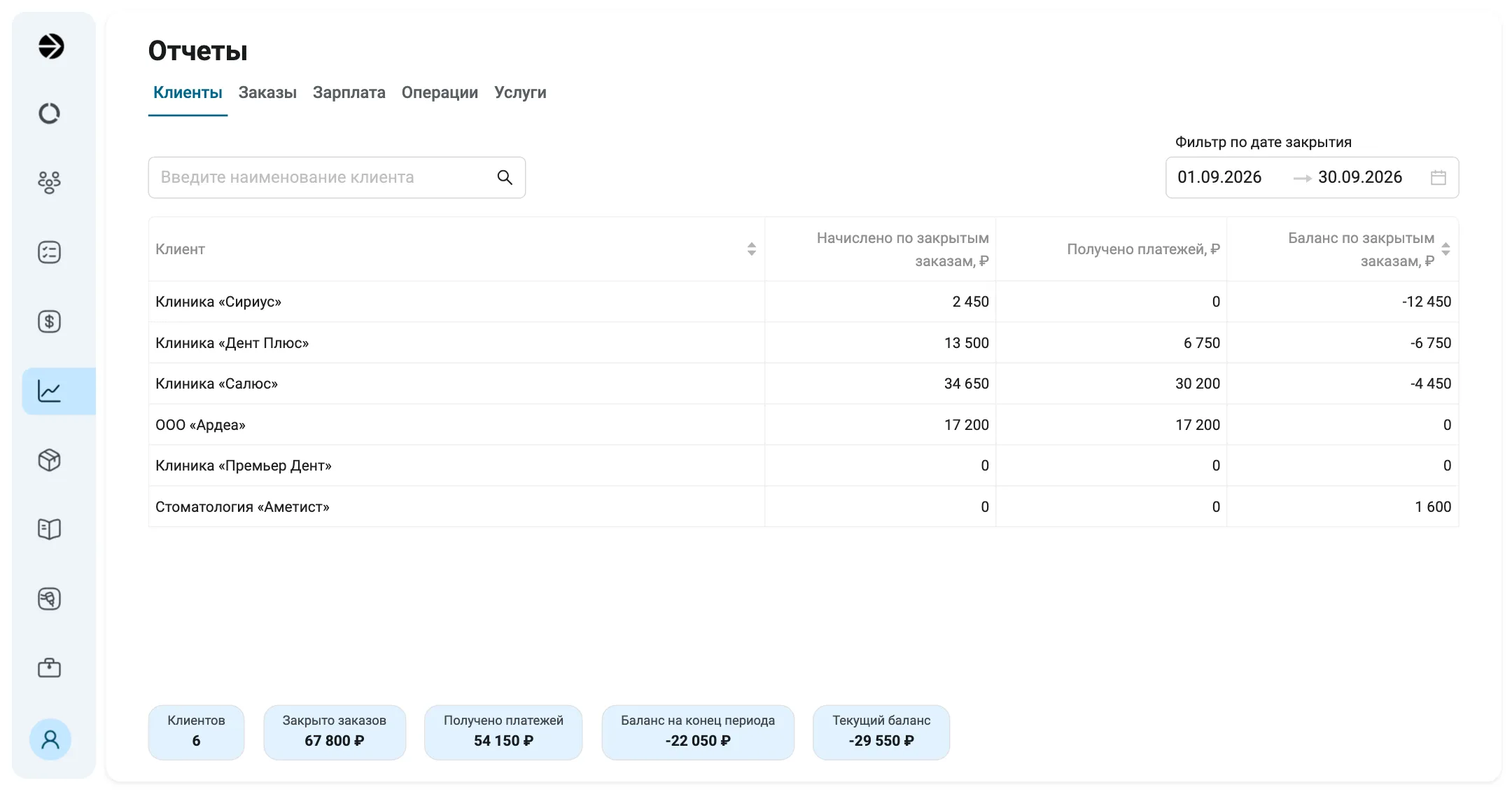This screenshot has height=792, width=1512.
Task: Open the calendar icon in date filter
Action: [x=1438, y=178]
